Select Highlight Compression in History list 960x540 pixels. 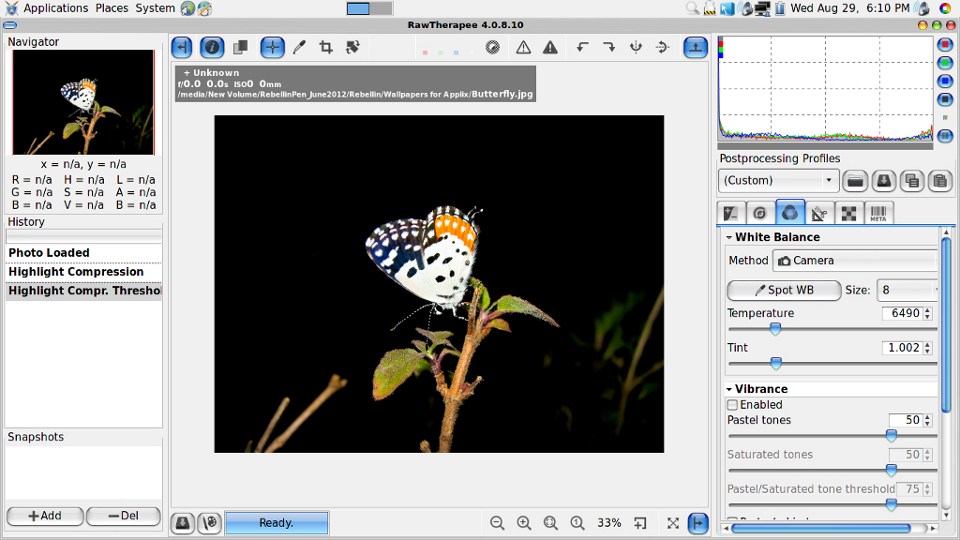pyautogui.click(x=76, y=272)
